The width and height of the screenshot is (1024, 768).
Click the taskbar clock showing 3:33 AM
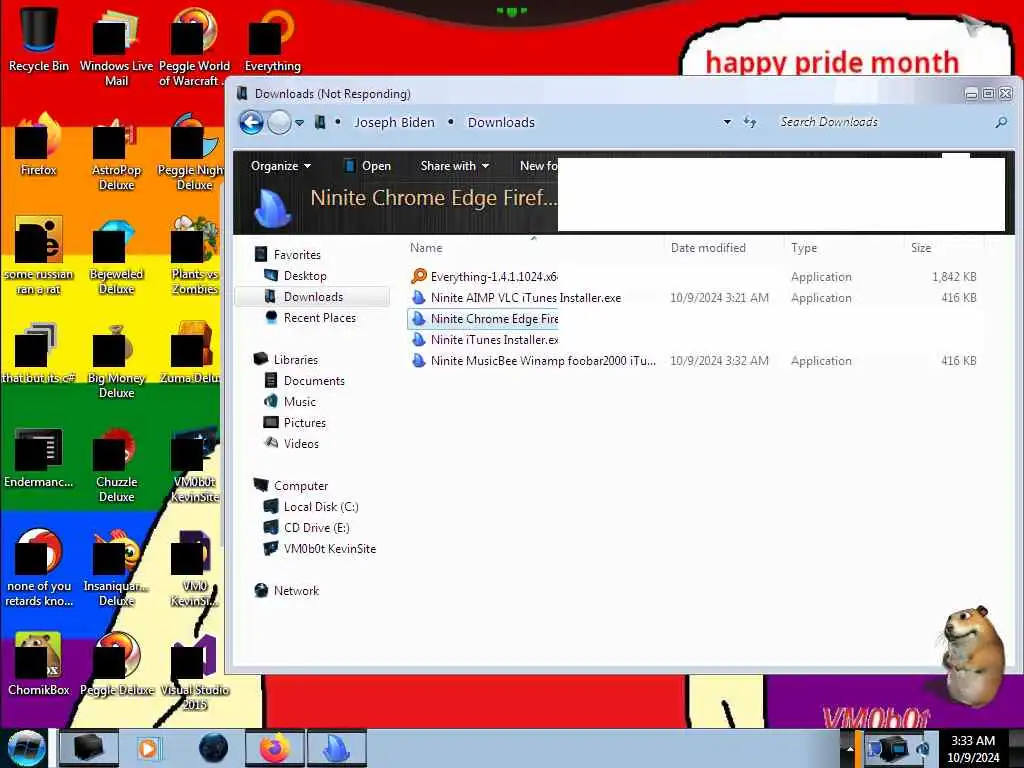tap(972, 748)
